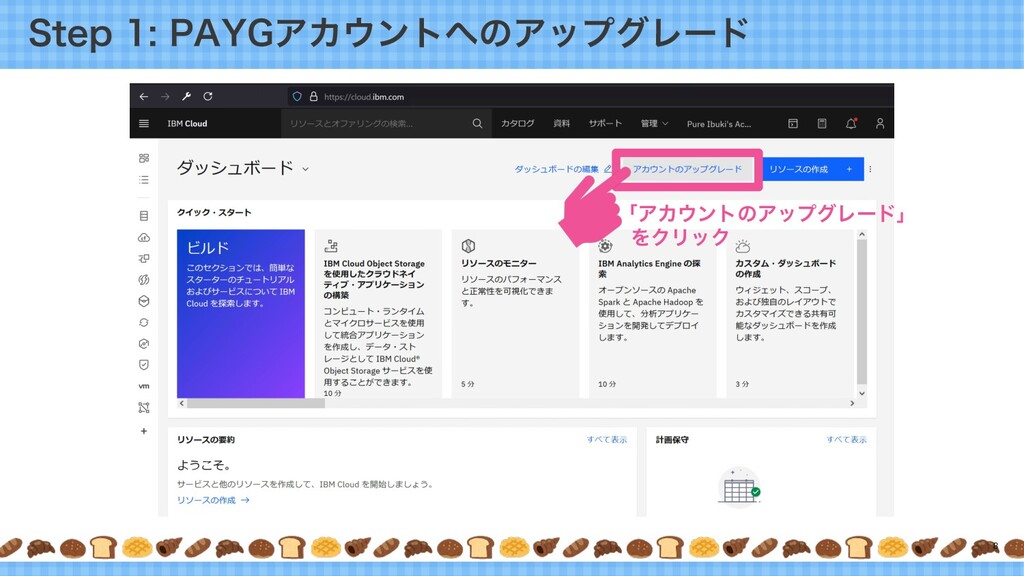Select the ビルド quick start tile
Viewport: 1024px width, 576px height.
click(x=240, y=313)
